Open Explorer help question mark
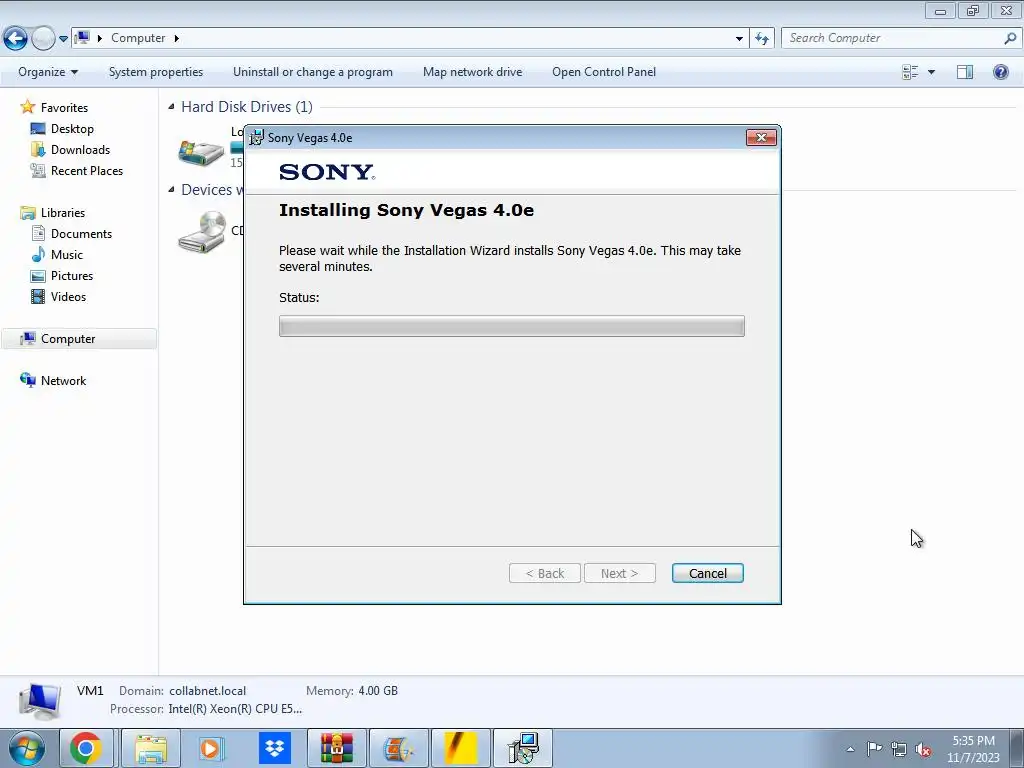Viewport: 1024px width, 768px height. tap(1000, 72)
